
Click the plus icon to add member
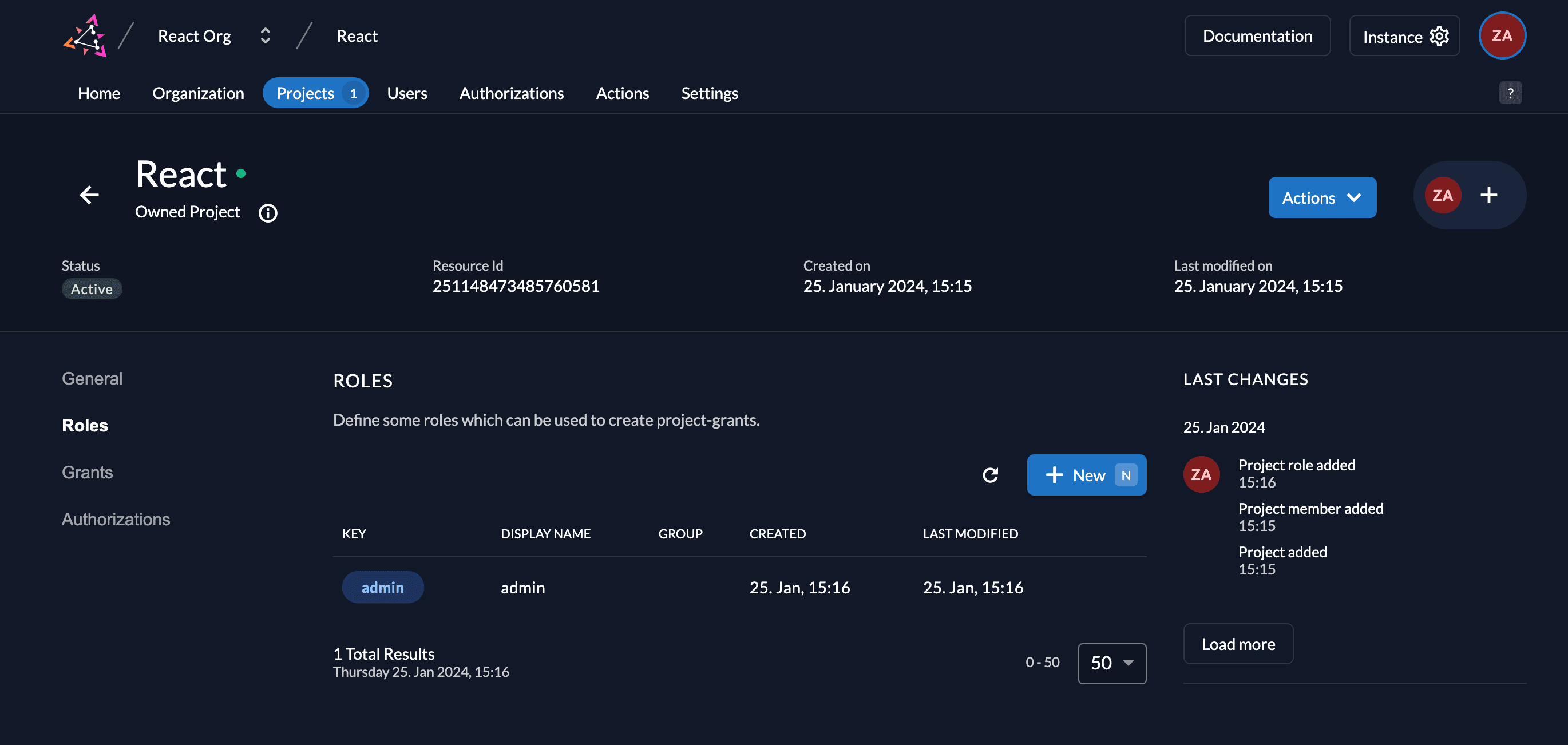[x=1488, y=195]
